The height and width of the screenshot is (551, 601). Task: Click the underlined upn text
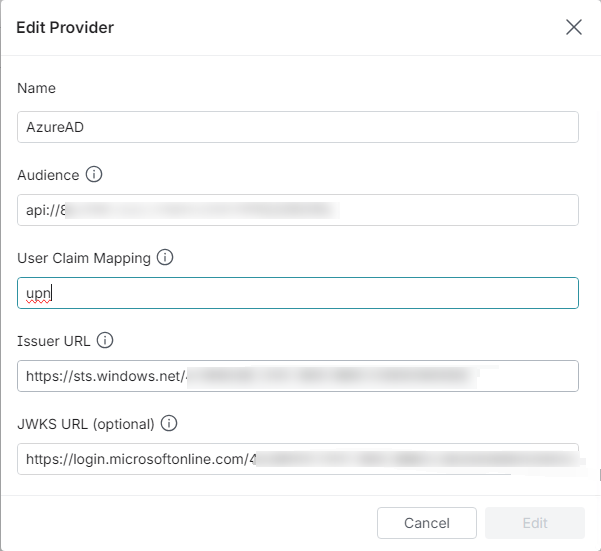point(38,294)
